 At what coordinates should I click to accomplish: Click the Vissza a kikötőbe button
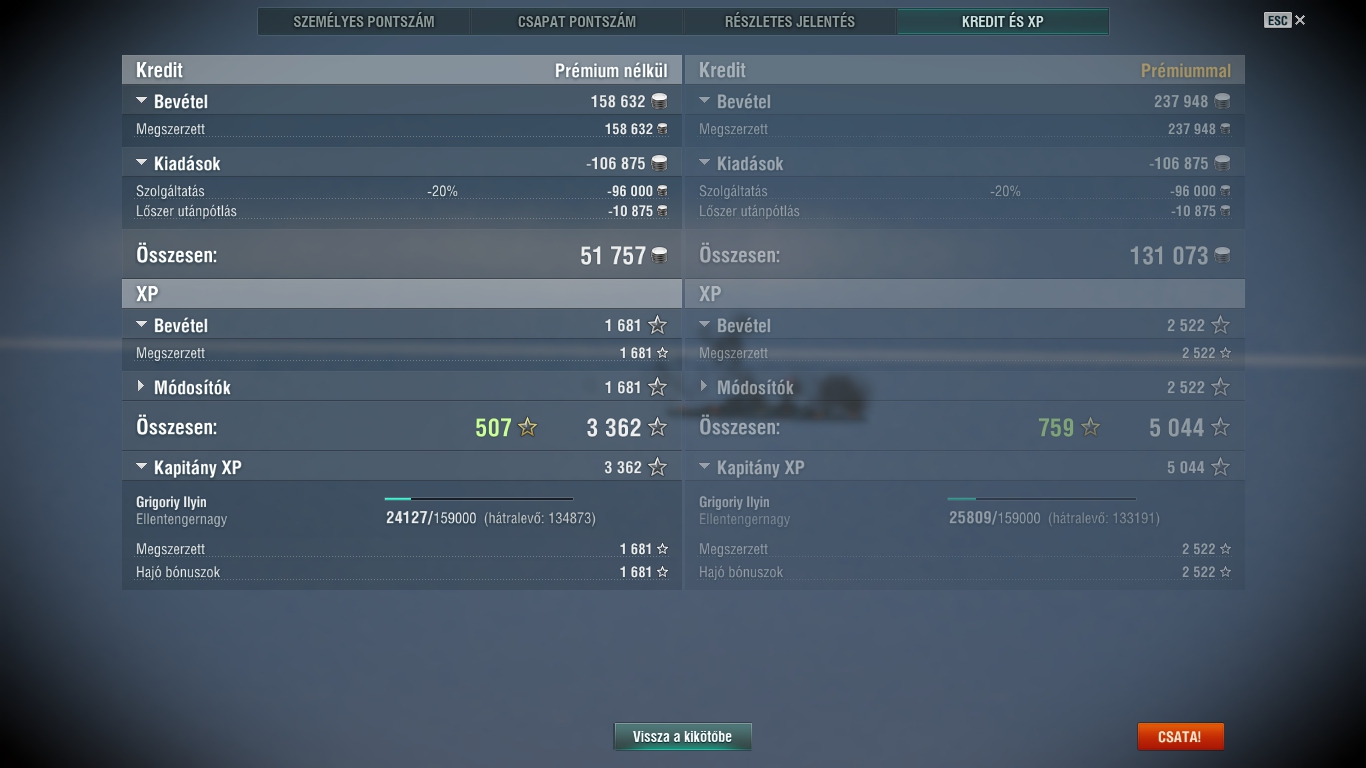click(x=682, y=737)
